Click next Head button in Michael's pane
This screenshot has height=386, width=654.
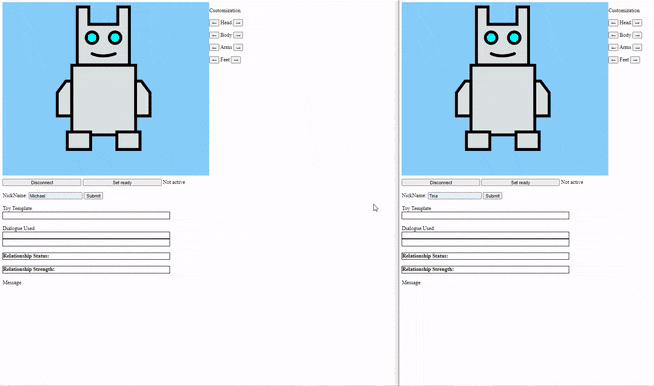point(238,23)
